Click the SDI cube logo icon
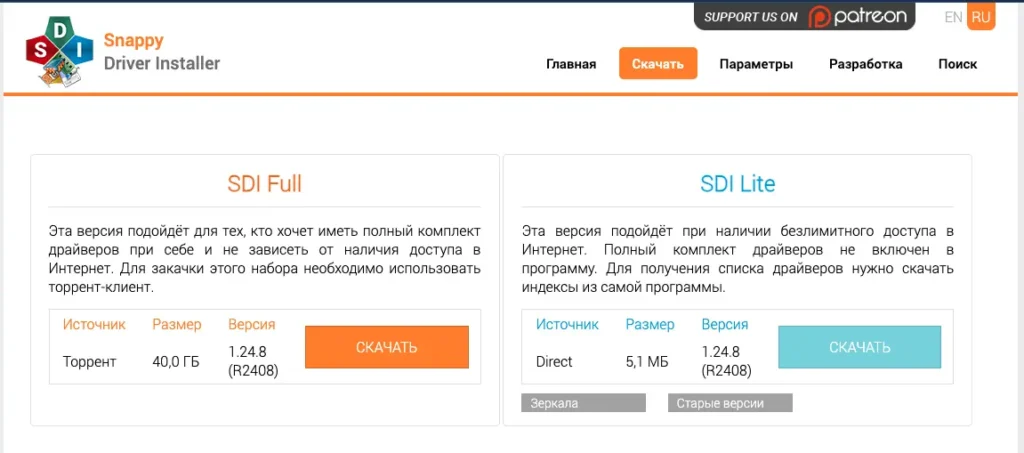1024x453 pixels. [x=54, y=50]
